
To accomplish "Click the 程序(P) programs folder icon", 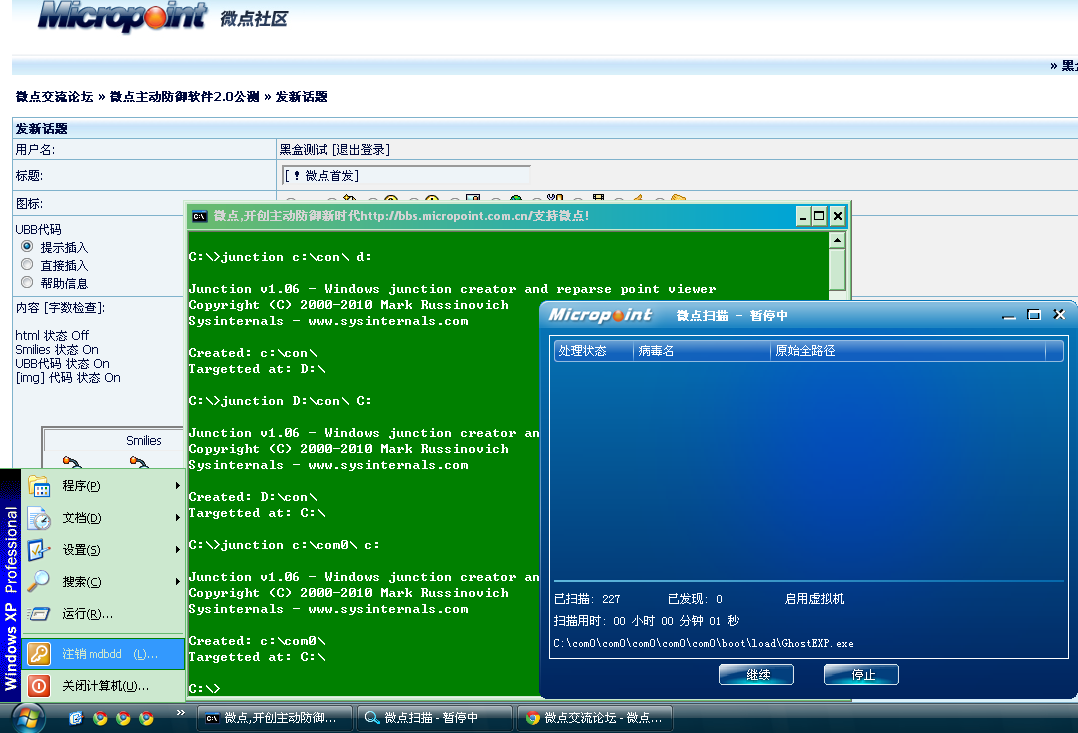I will (x=39, y=486).
